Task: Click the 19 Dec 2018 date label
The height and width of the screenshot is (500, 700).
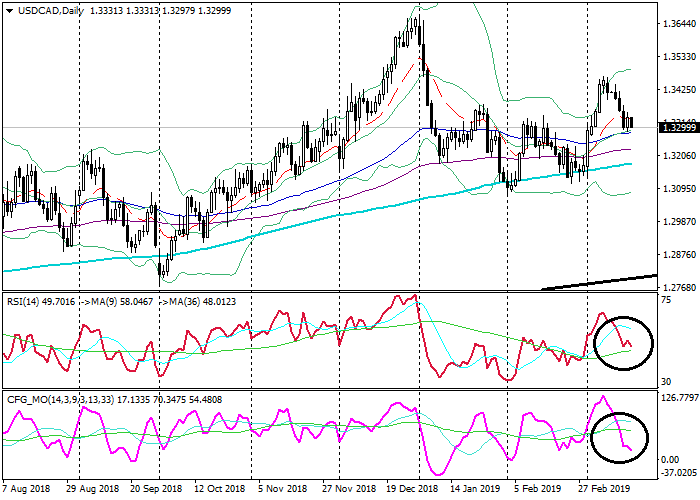Action: tap(410, 491)
